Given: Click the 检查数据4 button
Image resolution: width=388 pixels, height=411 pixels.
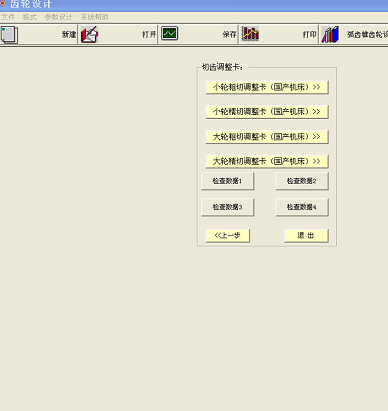Looking at the screenshot, I should (302, 207).
